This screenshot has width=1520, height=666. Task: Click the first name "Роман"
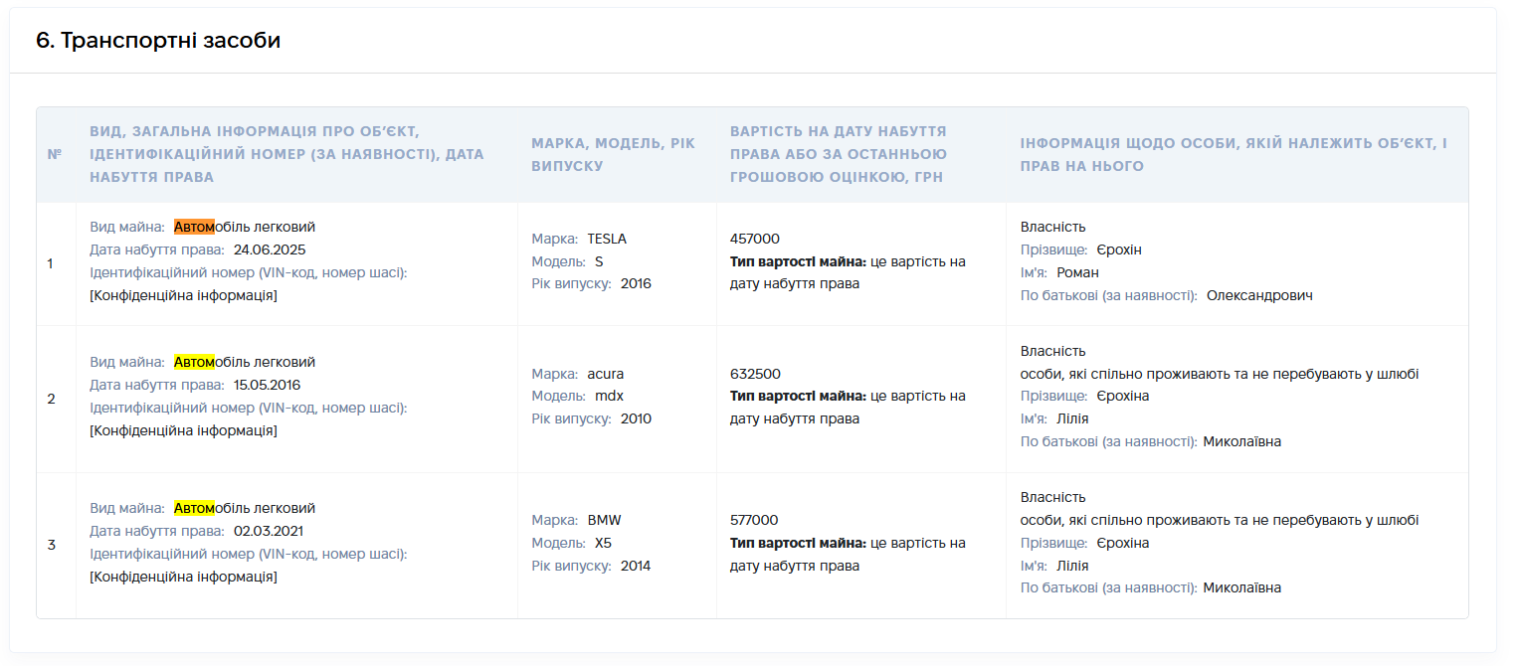point(1078,273)
